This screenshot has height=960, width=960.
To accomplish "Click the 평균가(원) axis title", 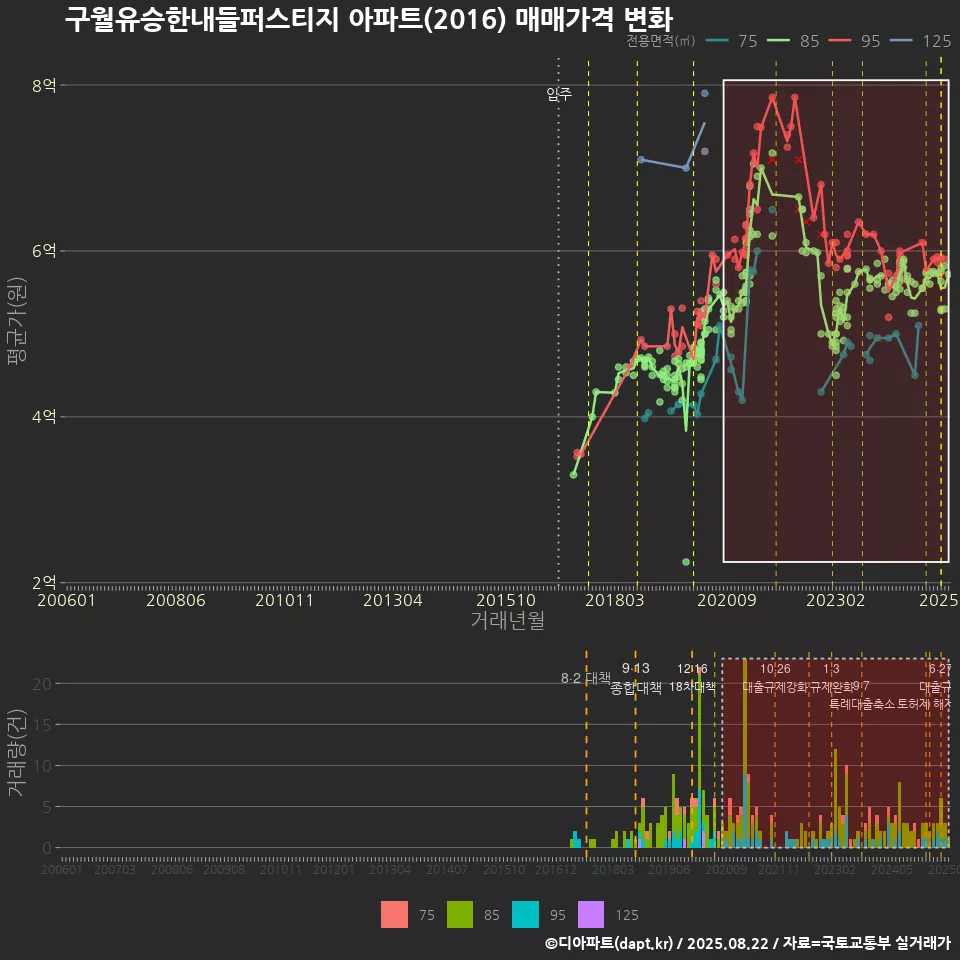I will pyautogui.click(x=17, y=321).
